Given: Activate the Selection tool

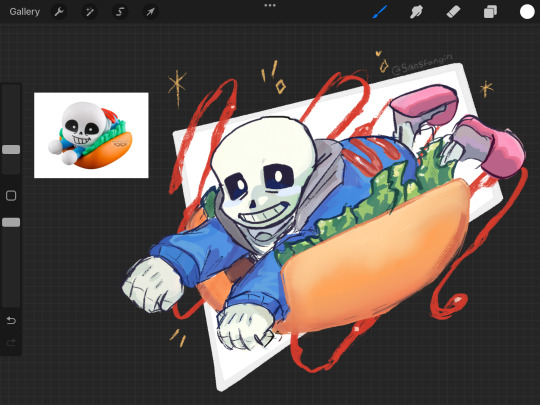Looking at the screenshot, I should [x=120, y=12].
